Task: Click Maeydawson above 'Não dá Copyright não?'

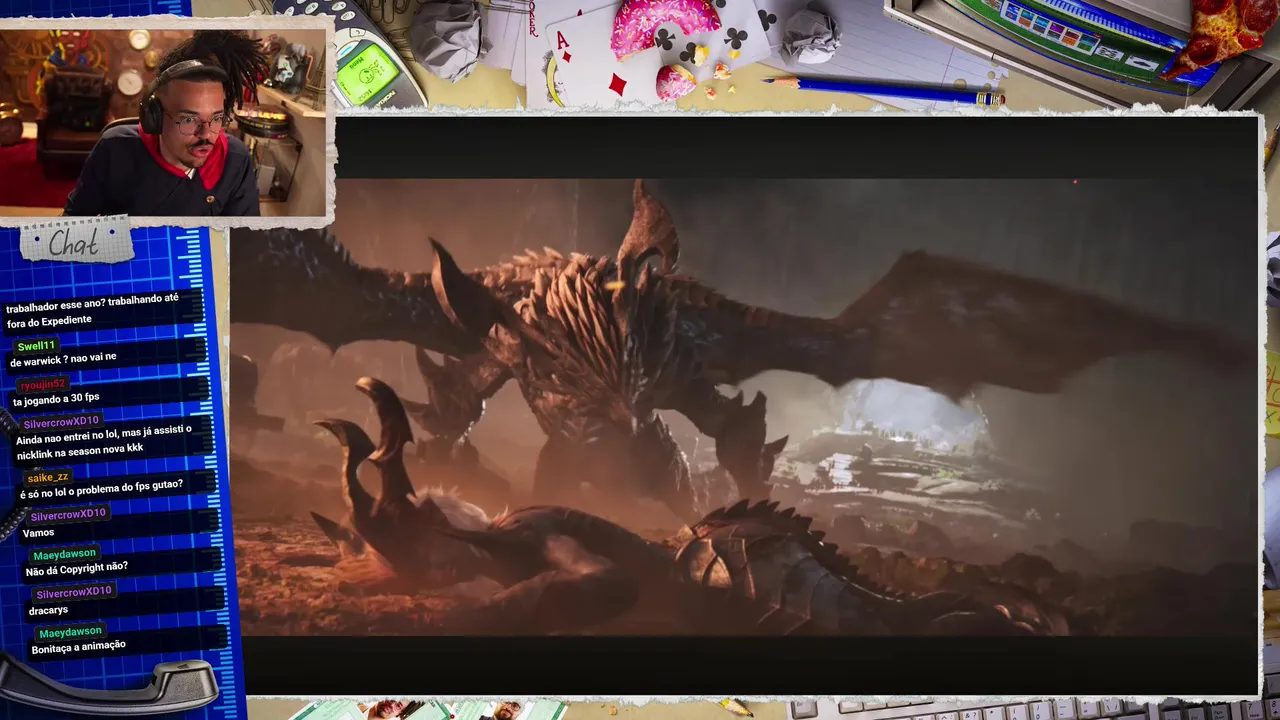Action: click(x=64, y=554)
